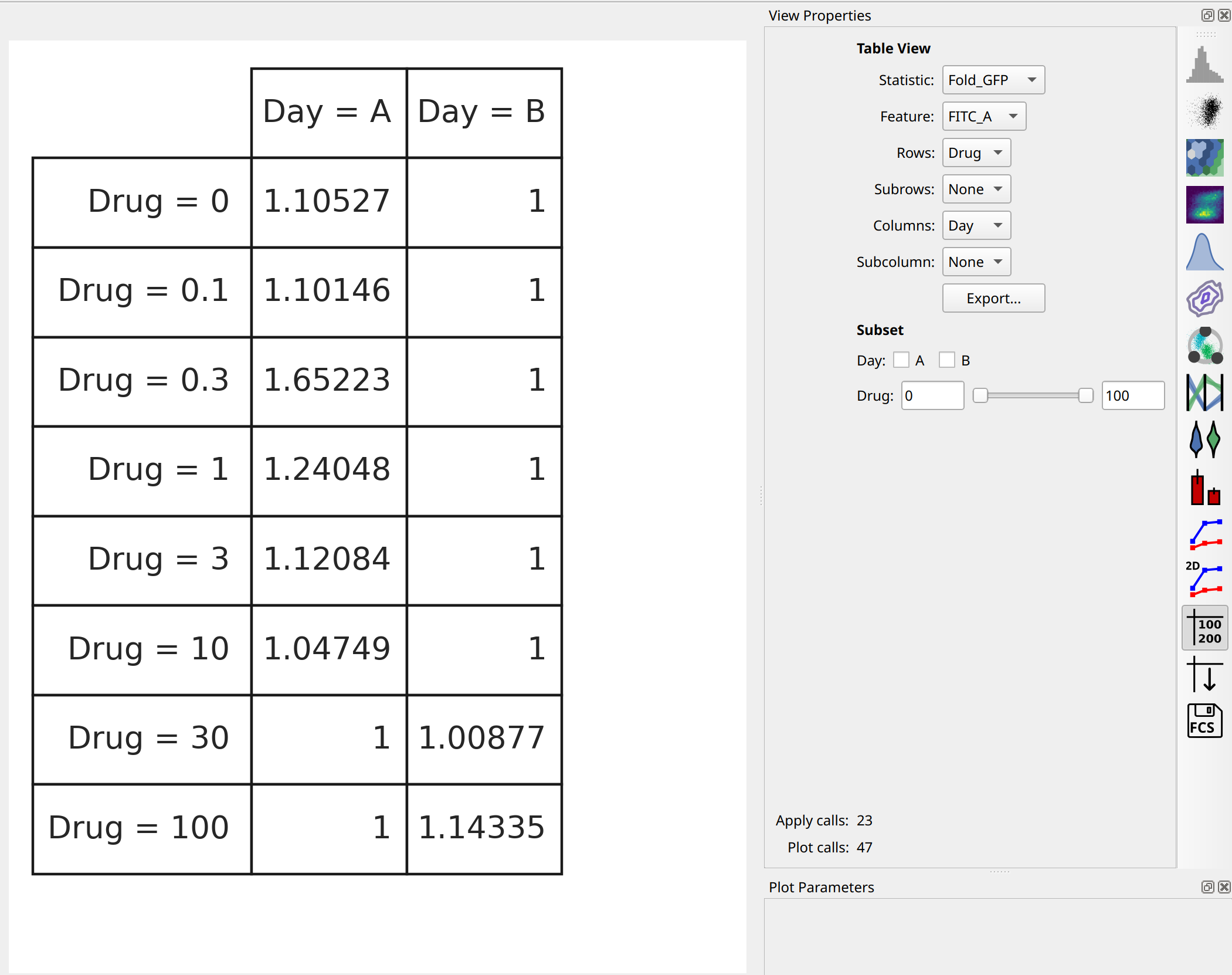Click the Table View heading

(893, 48)
